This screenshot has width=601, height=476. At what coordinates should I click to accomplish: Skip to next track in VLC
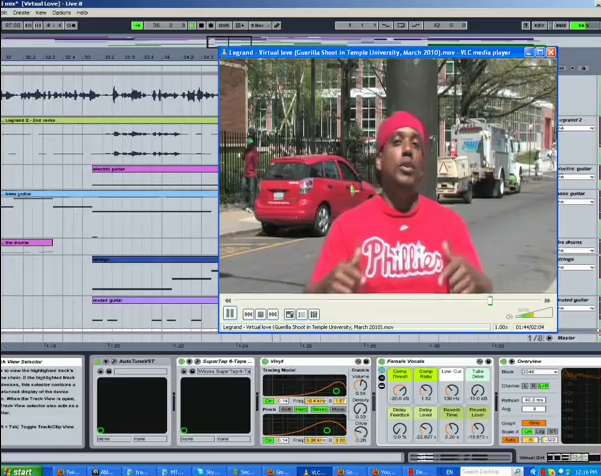pos(273,314)
